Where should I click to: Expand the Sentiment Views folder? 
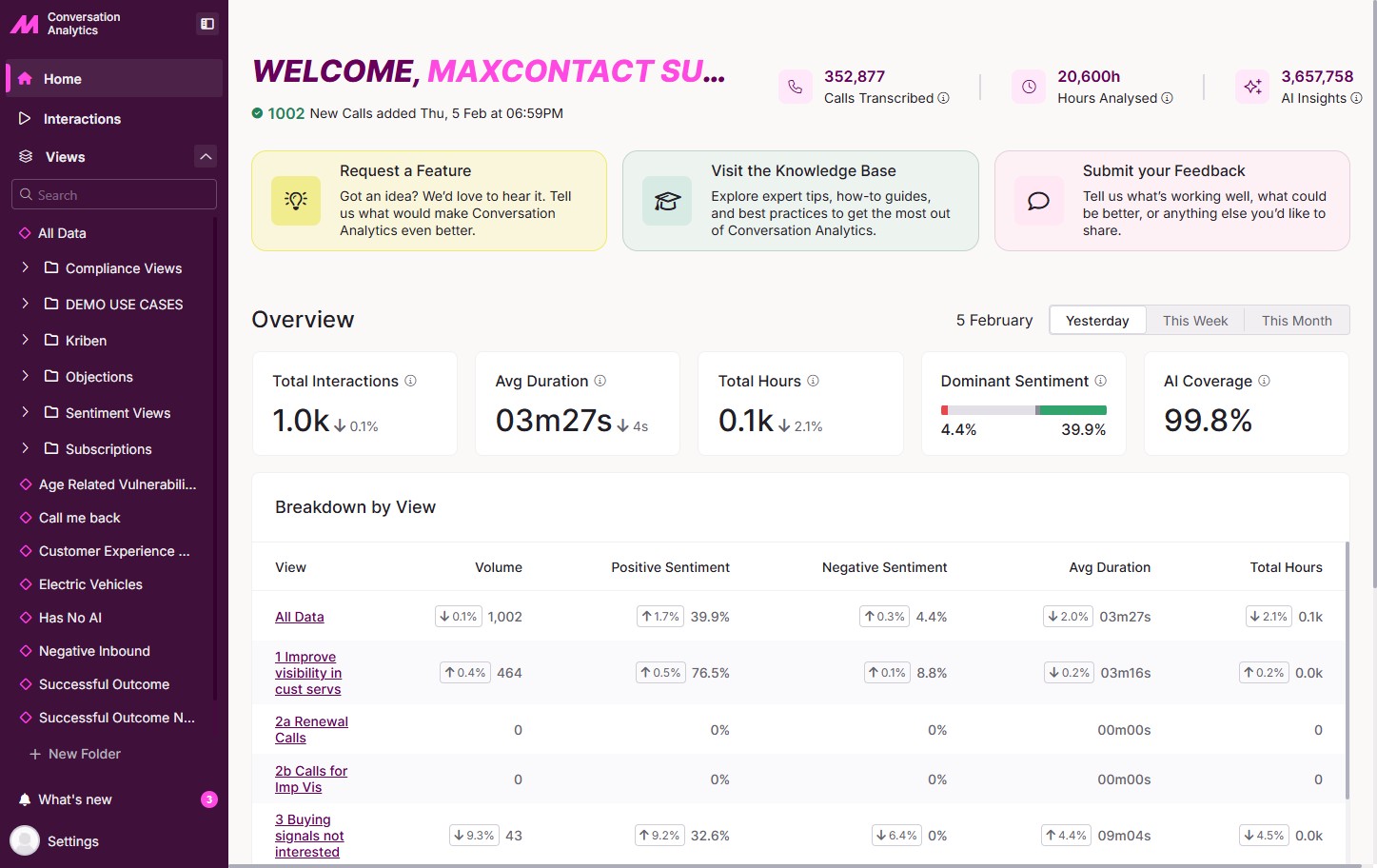click(26, 413)
